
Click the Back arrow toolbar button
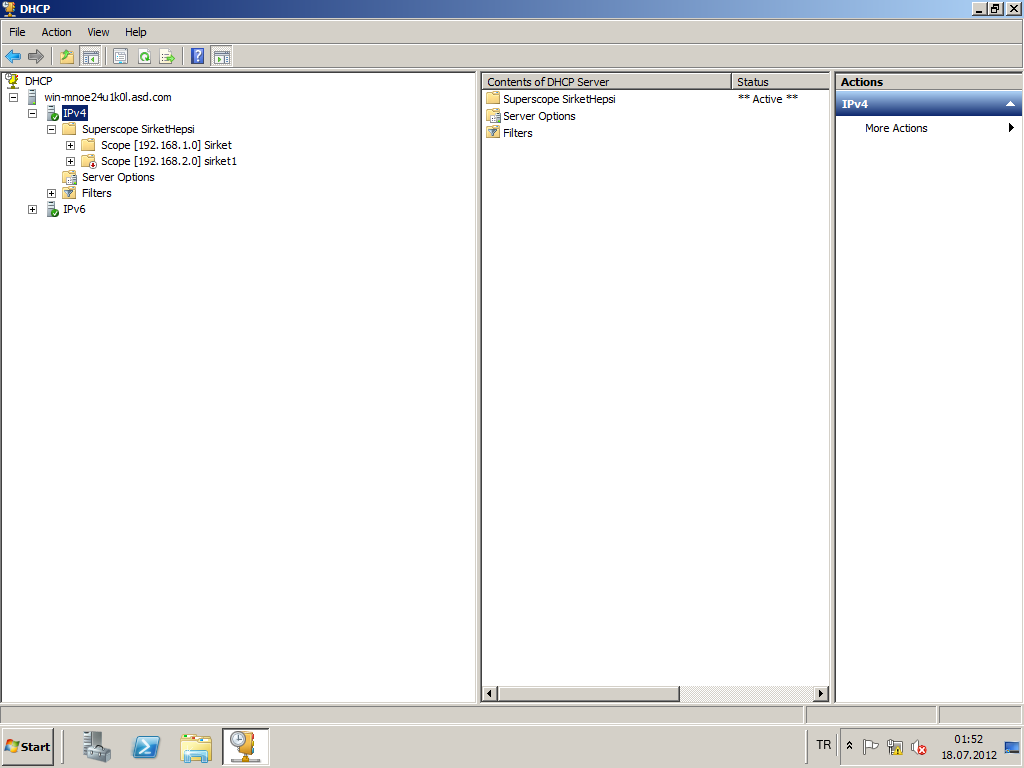[x=13, y=57]
